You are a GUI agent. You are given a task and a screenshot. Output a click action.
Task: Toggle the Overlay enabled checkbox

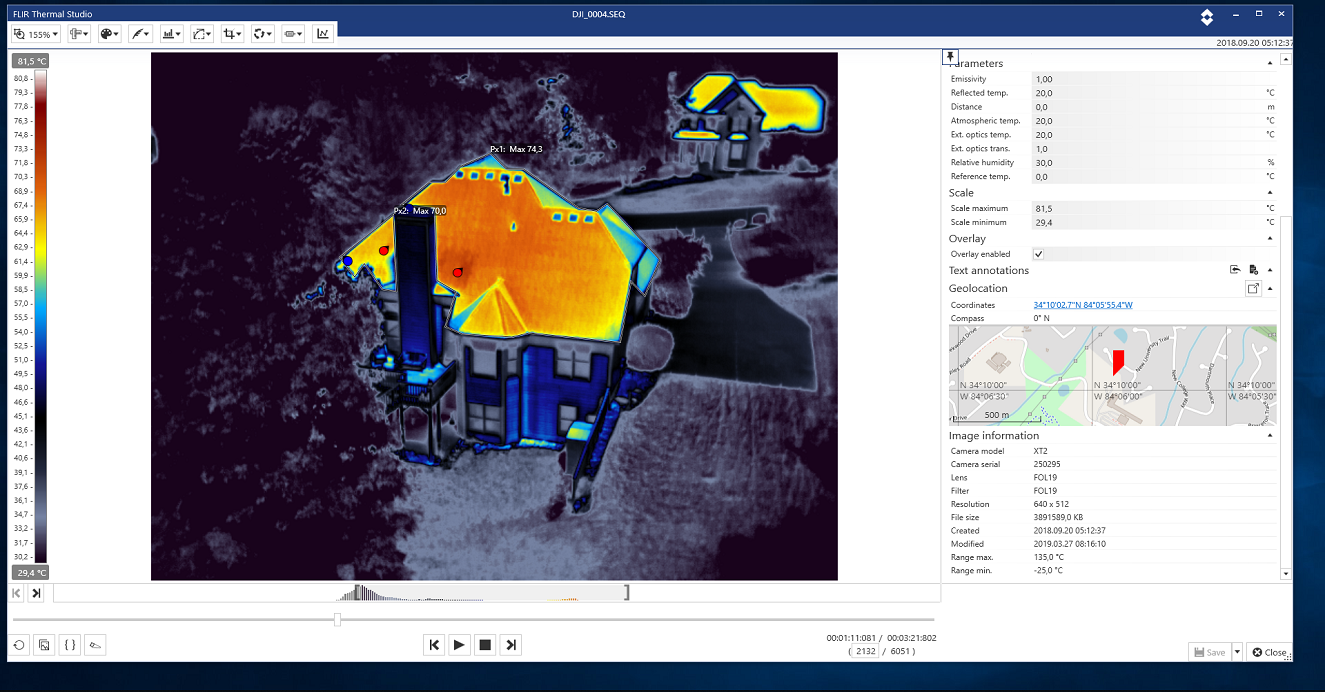[x=1039, y=254]
